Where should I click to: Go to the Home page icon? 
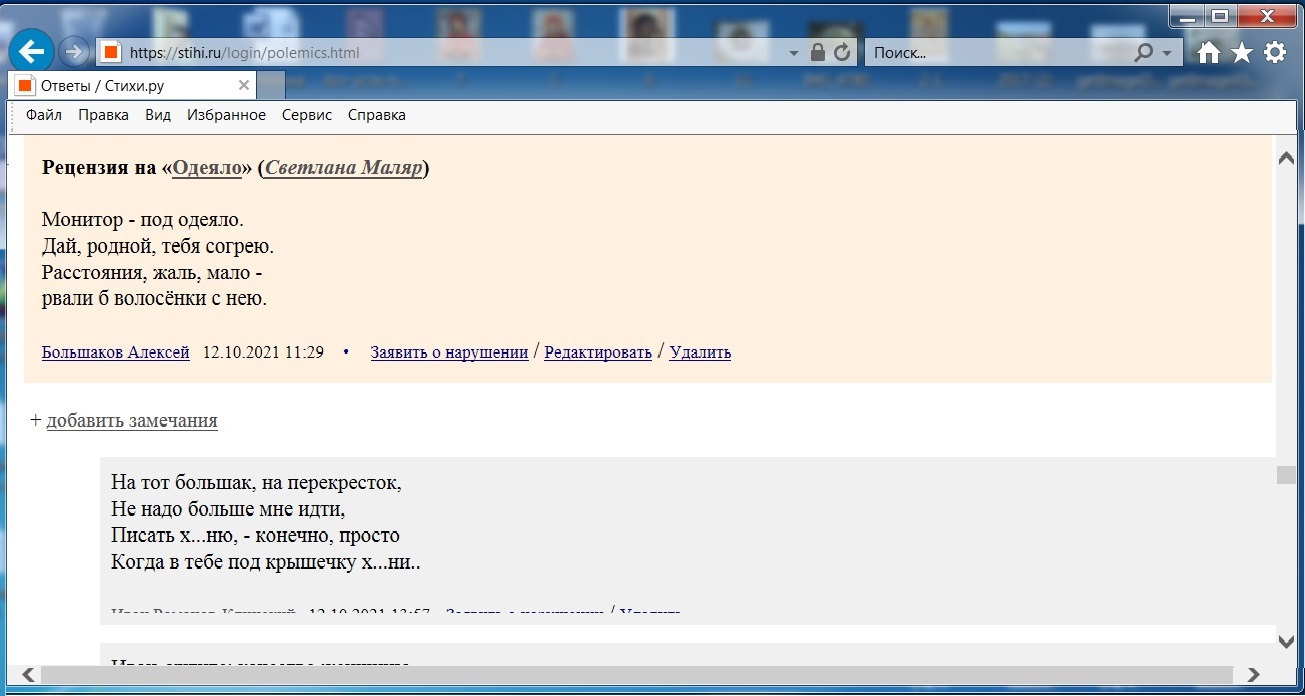click(1209, 53)
